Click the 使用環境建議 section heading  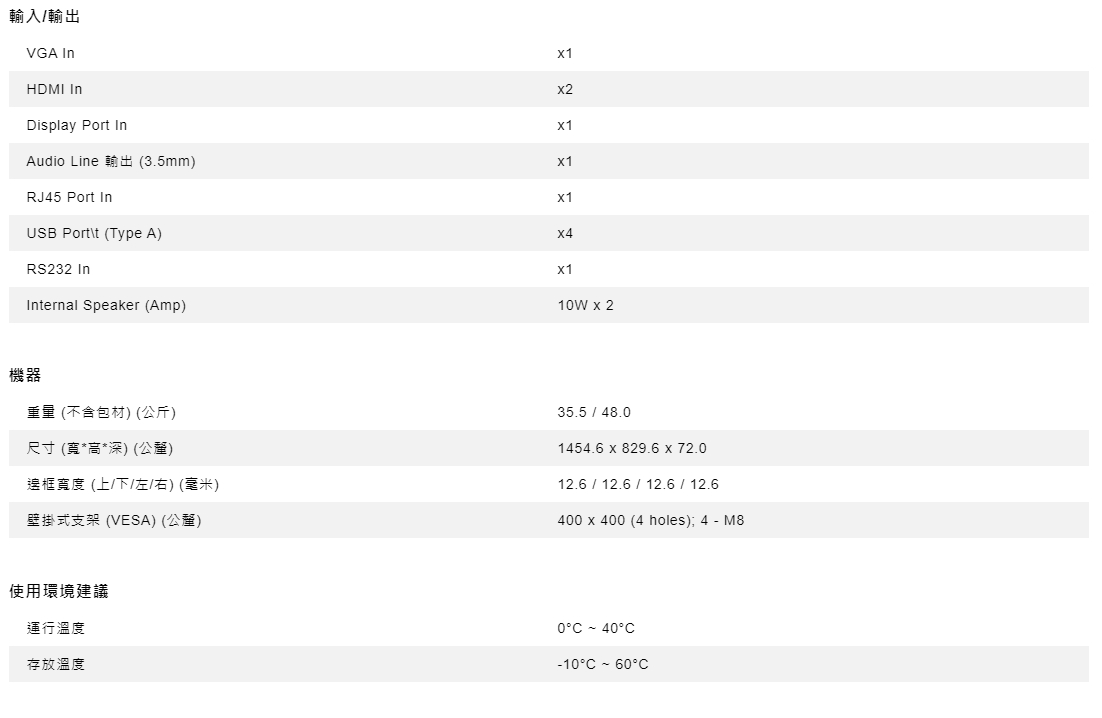tap(59, 592)
